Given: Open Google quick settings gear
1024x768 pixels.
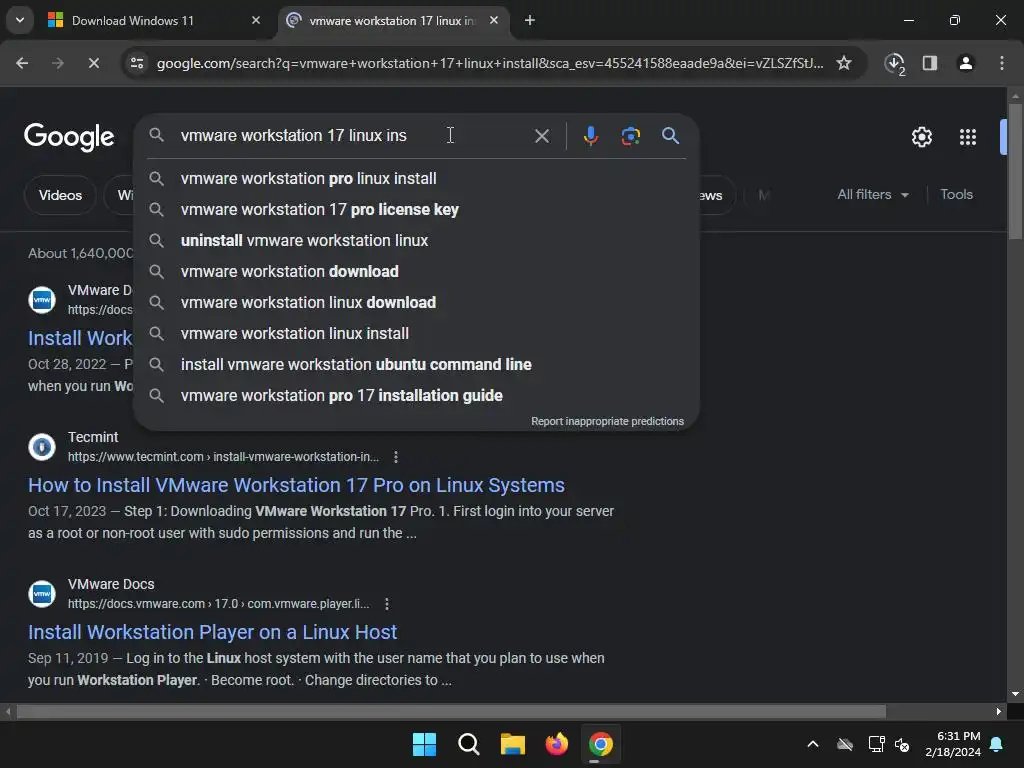Looking at the screenshot, I should click(x=921, y=137).
